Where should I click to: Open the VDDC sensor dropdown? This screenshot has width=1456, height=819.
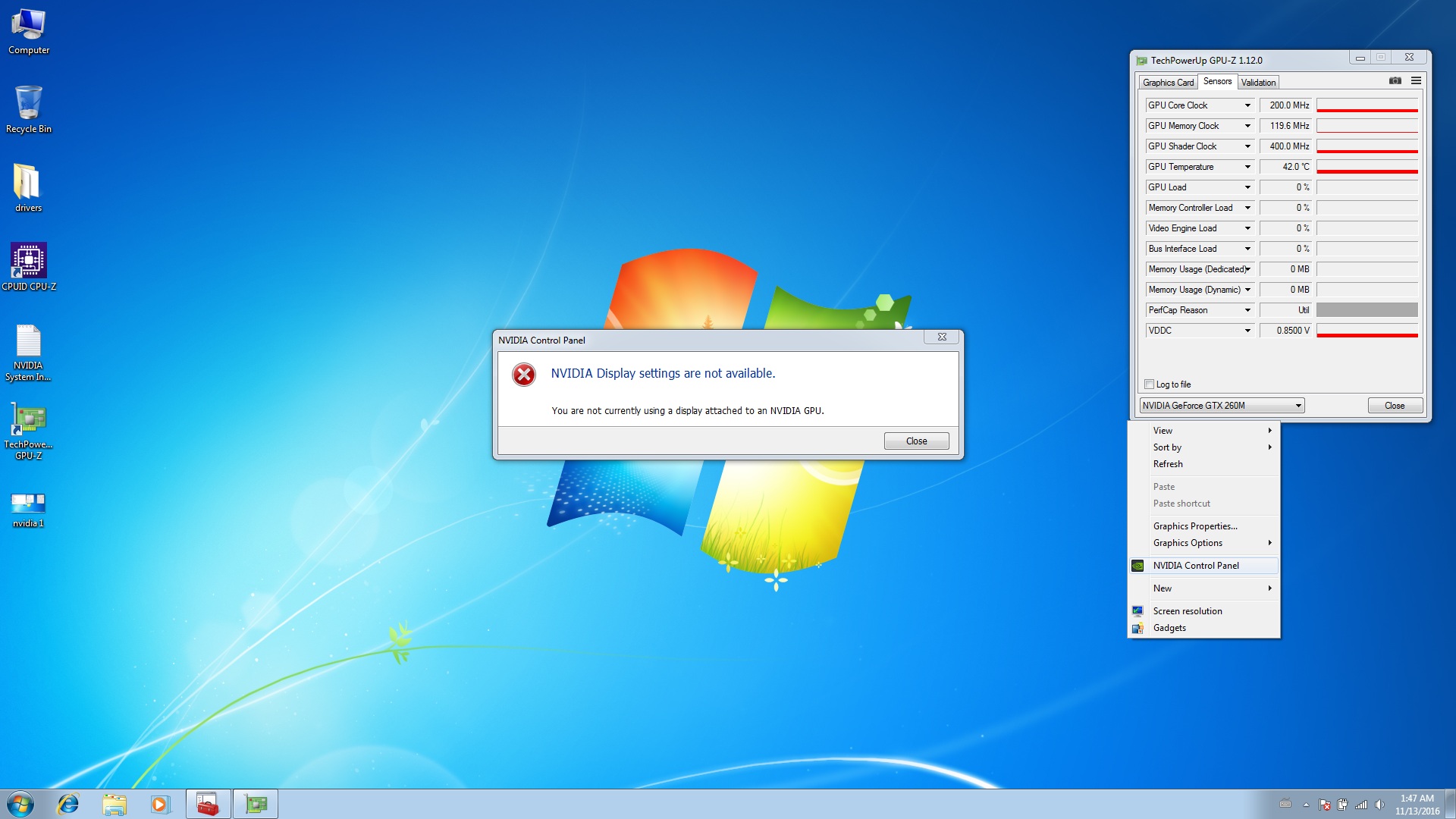tap(1247, 331)
